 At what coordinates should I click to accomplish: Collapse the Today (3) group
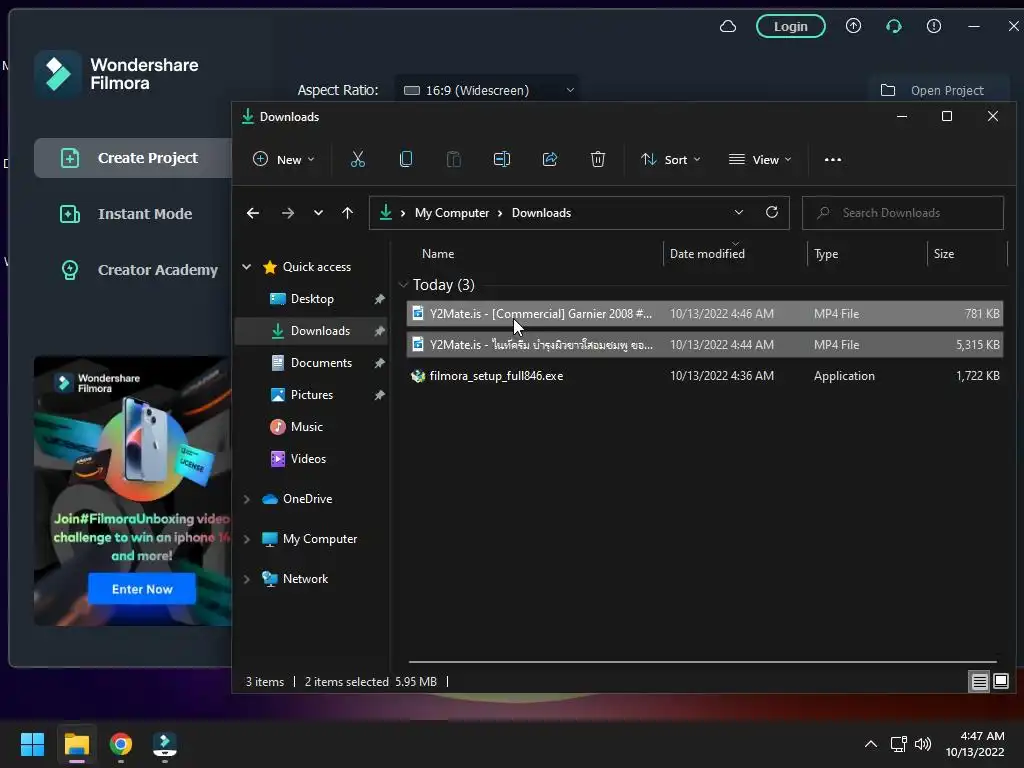(403, 285)
